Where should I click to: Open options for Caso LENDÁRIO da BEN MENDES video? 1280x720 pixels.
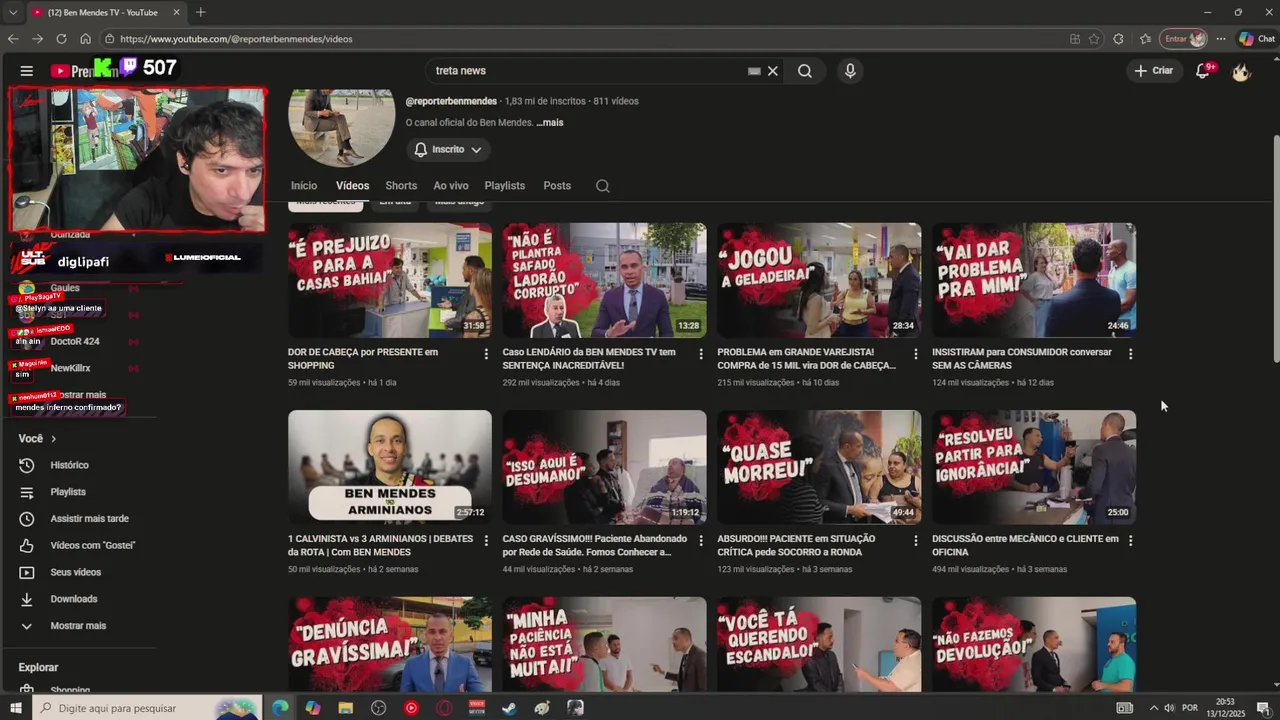701,354
